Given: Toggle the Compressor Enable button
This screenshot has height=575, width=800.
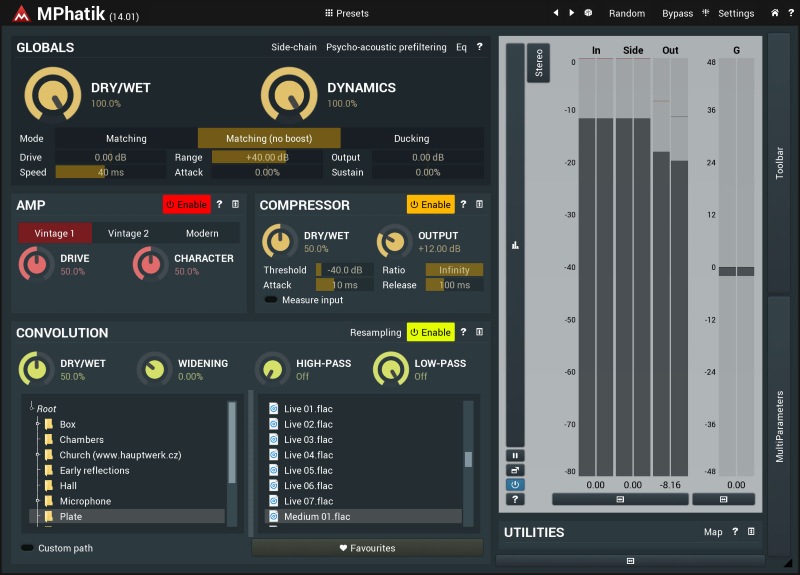Looking at the screenshot, I should (430, 204).
